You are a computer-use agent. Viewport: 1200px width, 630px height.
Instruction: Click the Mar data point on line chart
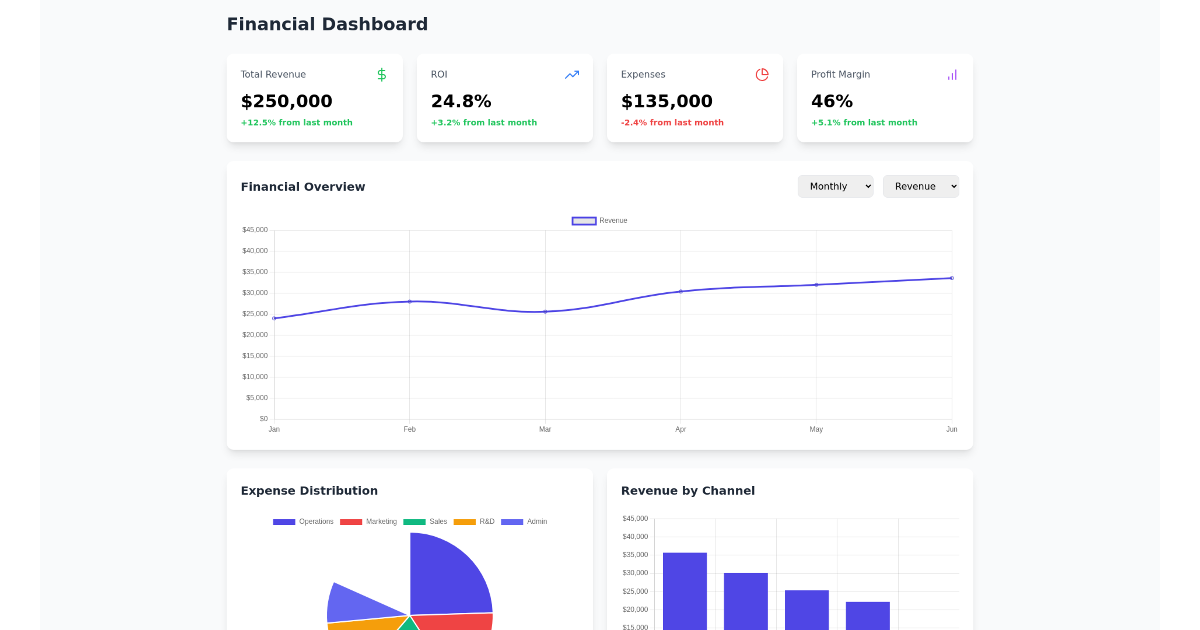click(x=545, y=312)
